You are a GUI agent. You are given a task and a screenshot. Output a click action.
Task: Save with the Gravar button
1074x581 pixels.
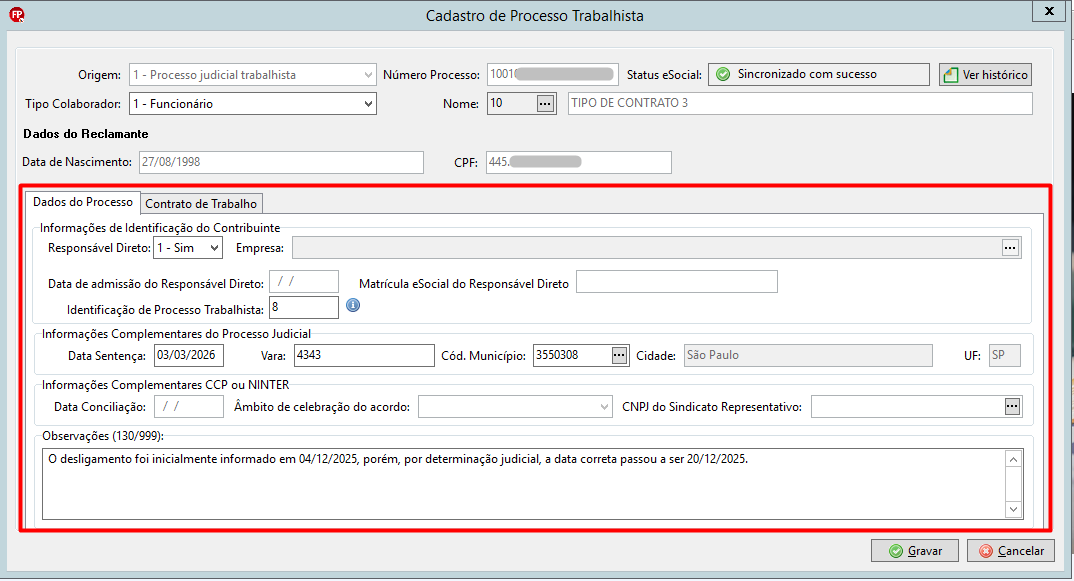coord(914,551)
